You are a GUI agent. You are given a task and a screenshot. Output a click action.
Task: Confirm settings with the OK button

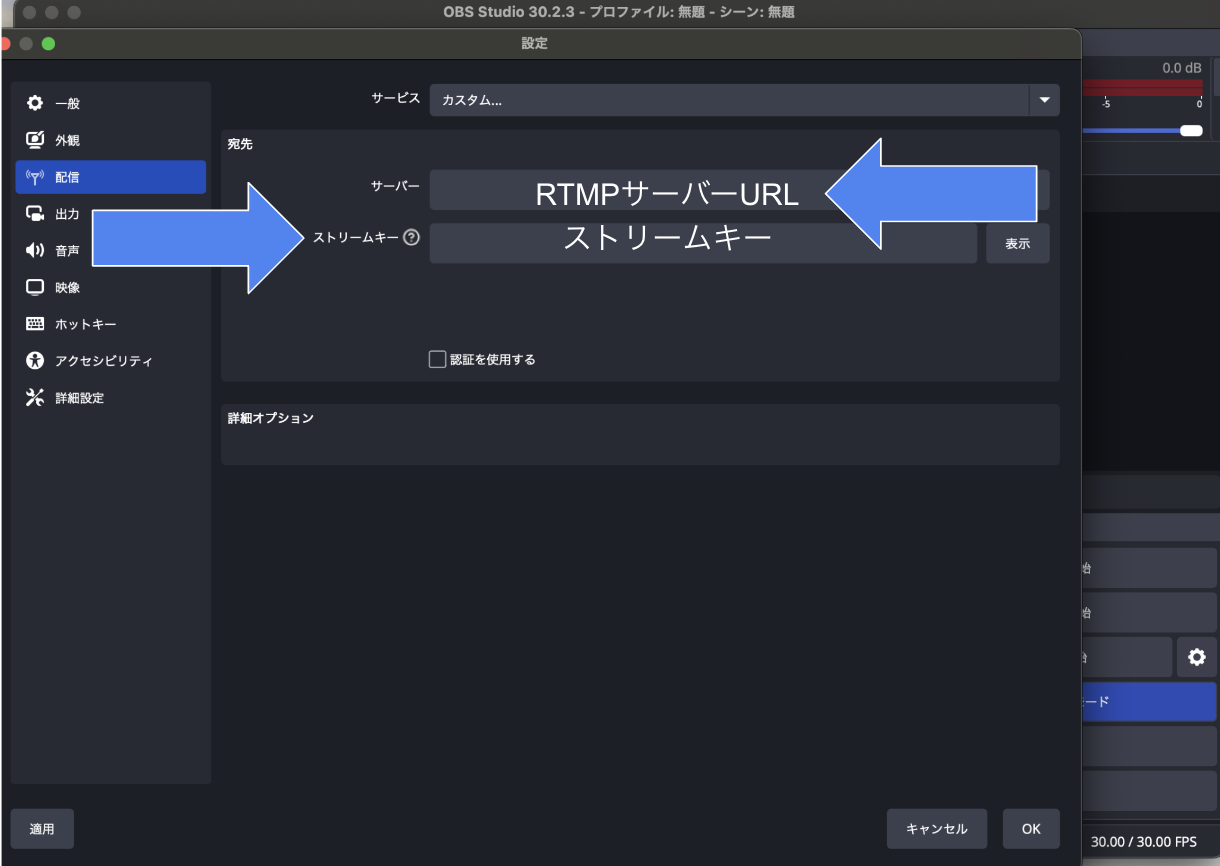click(x=1031, y=829)
